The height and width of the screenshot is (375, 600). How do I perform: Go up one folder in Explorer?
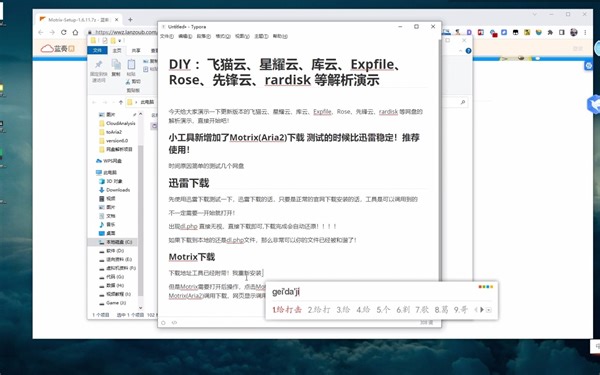pyautogui.click(x=121, y=102)
